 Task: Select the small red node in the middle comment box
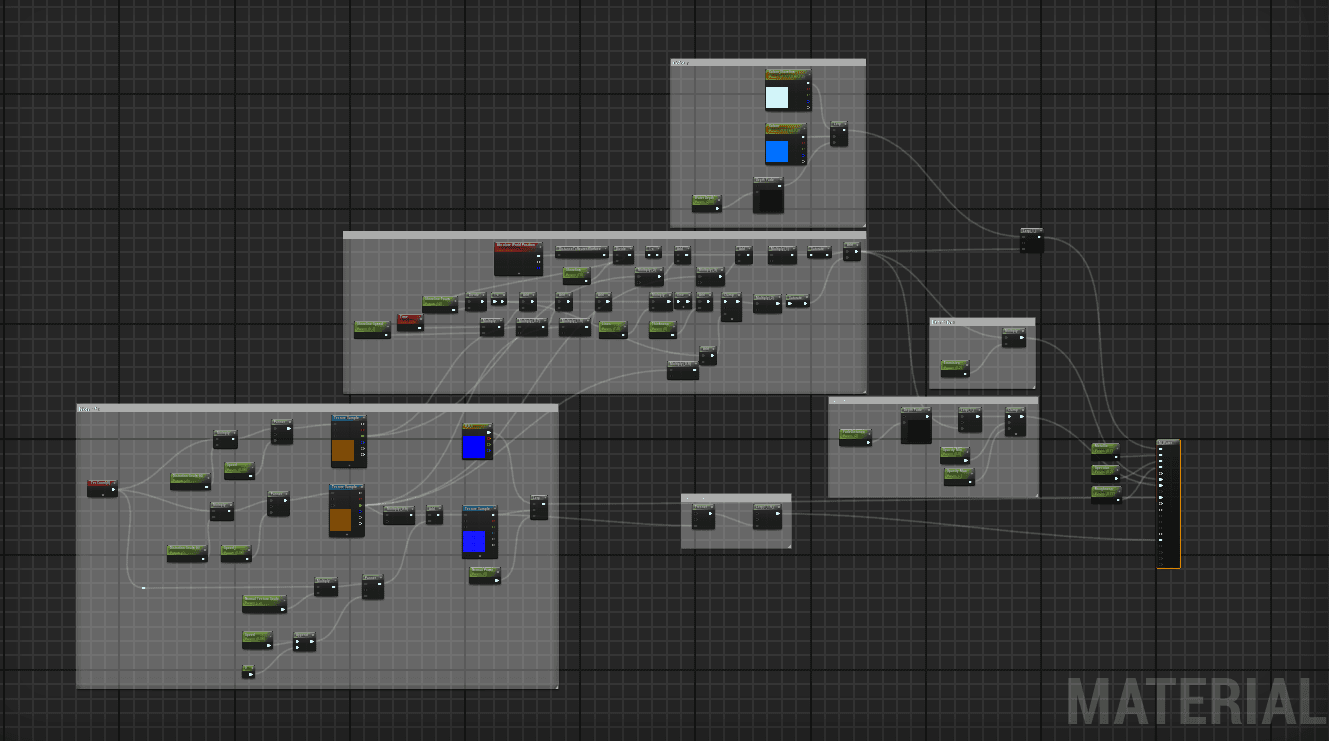pos(410,322)
